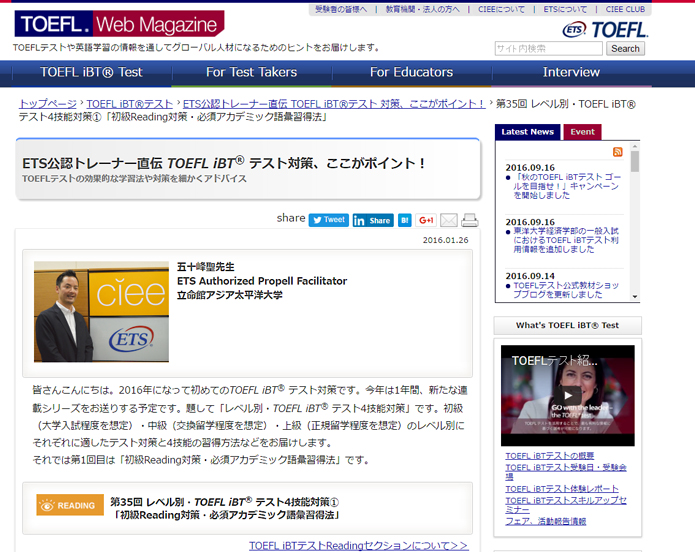Image resolution: width=695 pixels, height=552 pixels.
Task: Click the What's TOEFL iBT® Test heading
Action: (x=567, y=325)
